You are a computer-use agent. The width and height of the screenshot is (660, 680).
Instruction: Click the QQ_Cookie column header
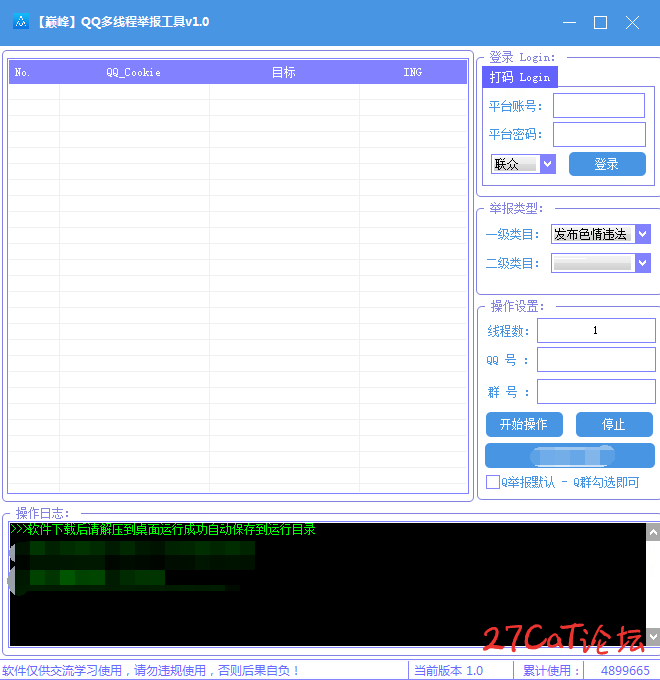134,72
